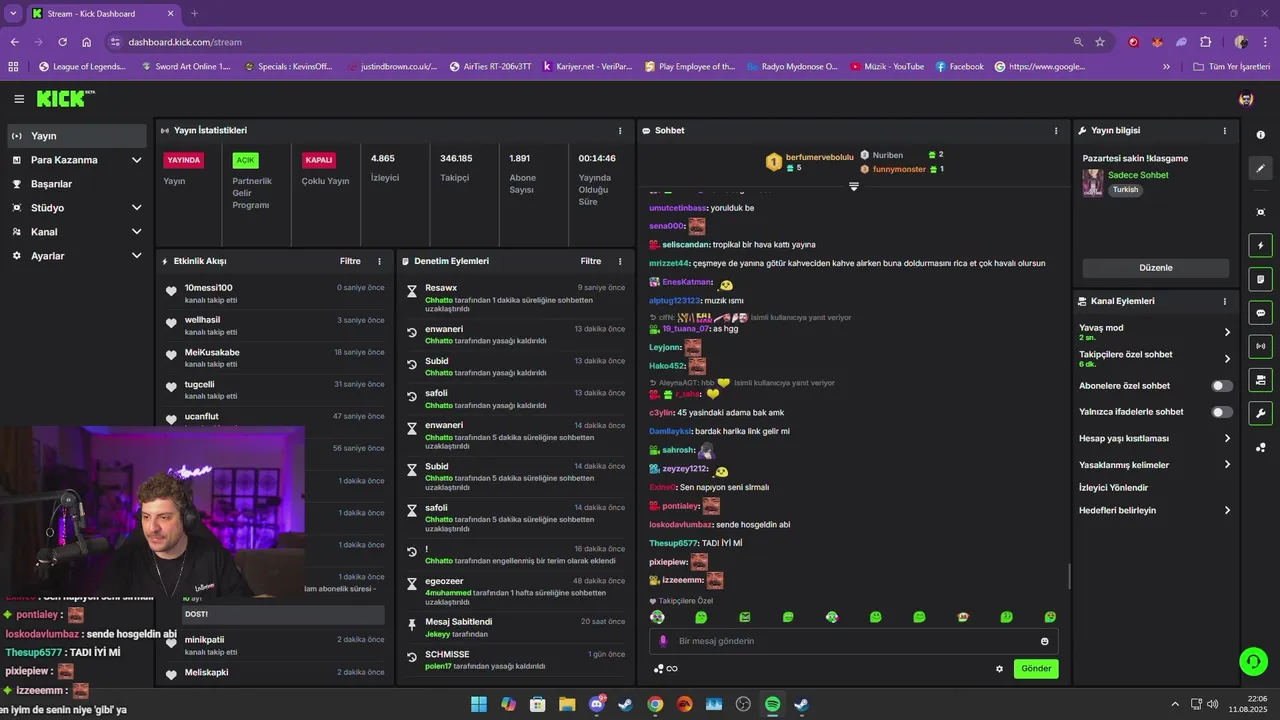Open the Windows Start menu
Screen dimensions: 1280x720
479,704
